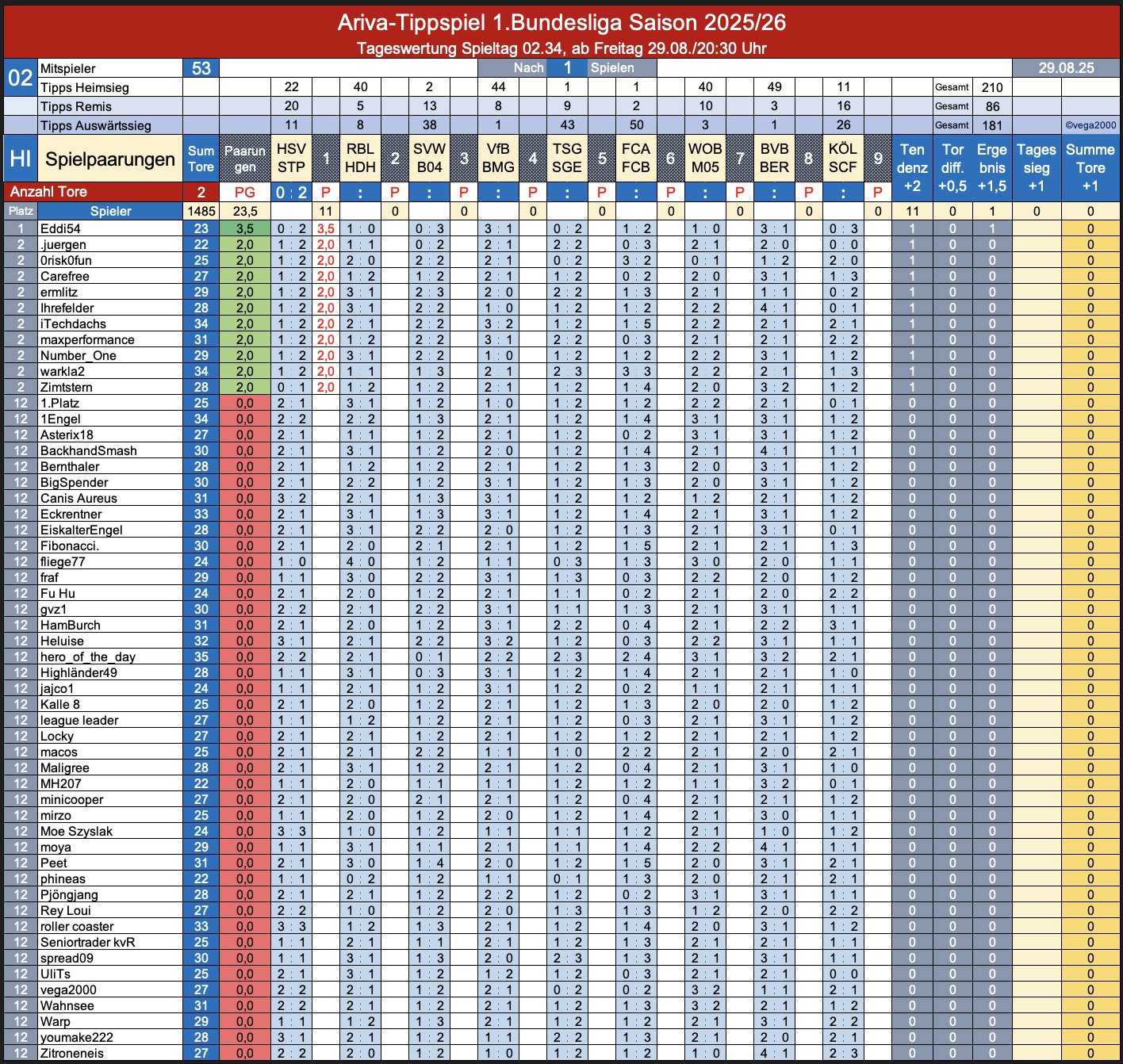Select the 'FCA FCB' match header
The width and height of the screenshot is (1123, 1064).
(x=636, y=159)
